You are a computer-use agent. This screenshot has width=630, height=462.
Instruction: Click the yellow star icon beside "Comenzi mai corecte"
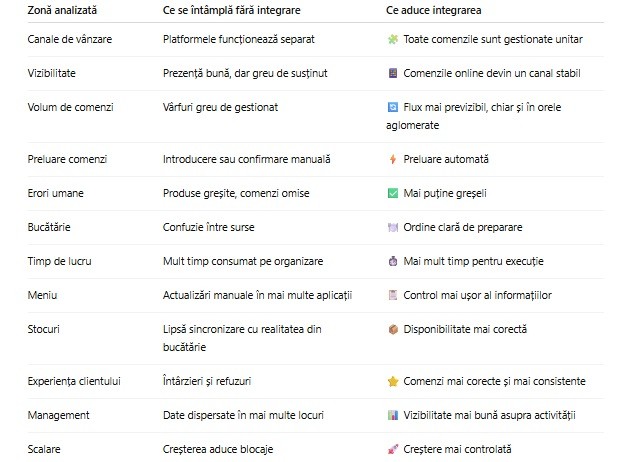coord(392,381)
